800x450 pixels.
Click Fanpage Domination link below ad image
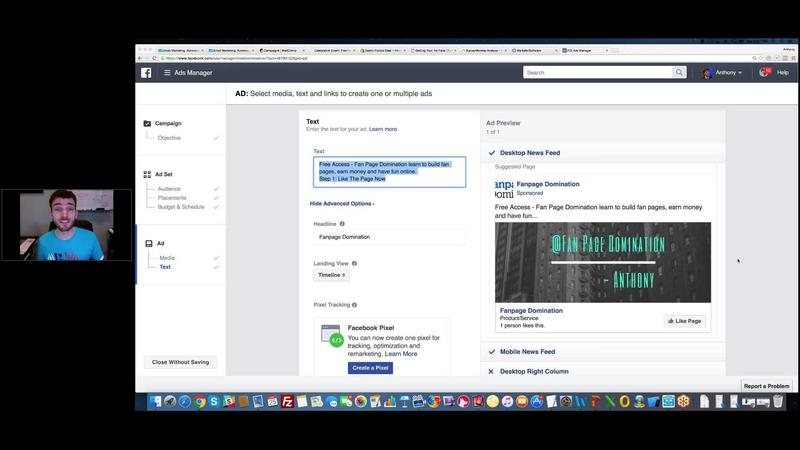(x=531, y=310)
